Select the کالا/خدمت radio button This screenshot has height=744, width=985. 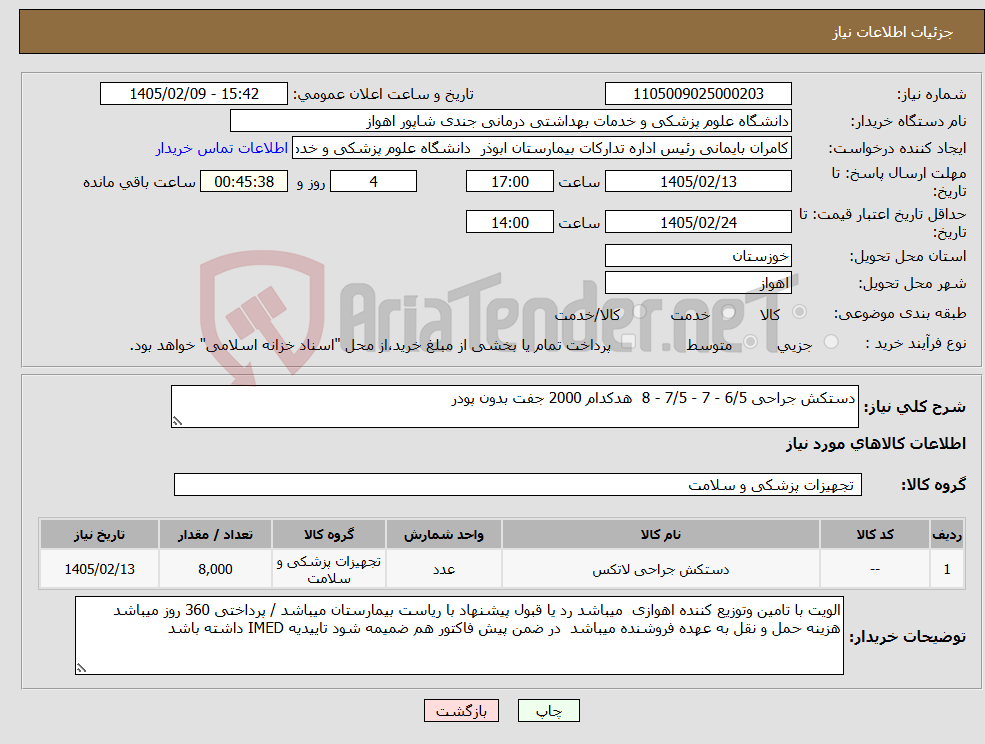click(x=639, y=312)
